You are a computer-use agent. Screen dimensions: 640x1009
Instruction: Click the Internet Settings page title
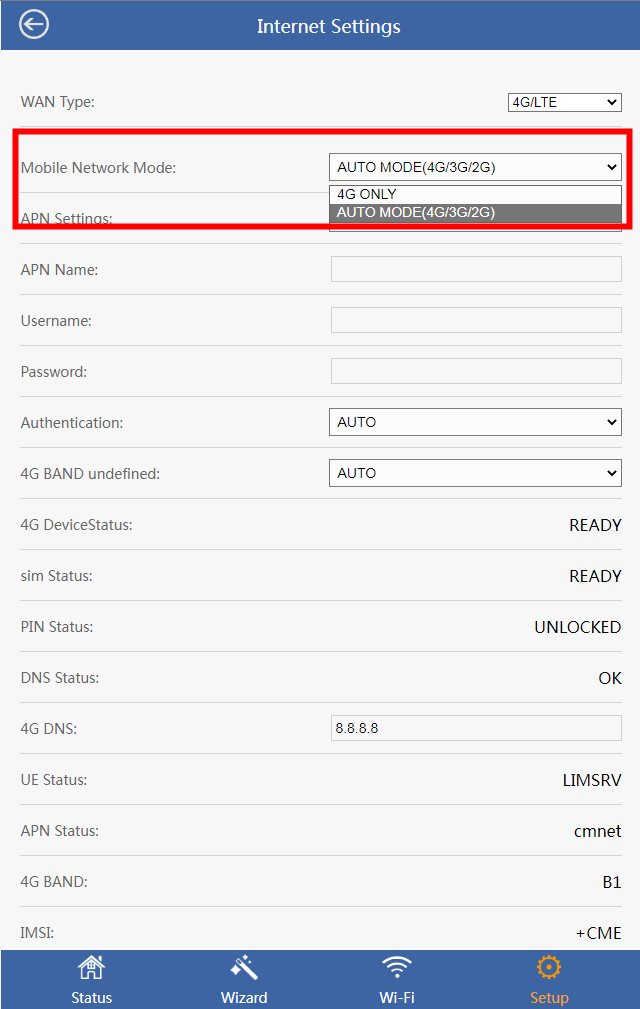pyautogui.click(x=328, y=26)
